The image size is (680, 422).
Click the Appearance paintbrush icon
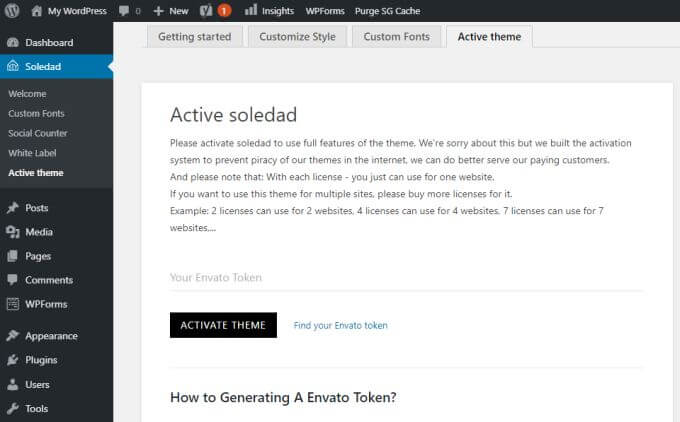[x=12, y=336]
